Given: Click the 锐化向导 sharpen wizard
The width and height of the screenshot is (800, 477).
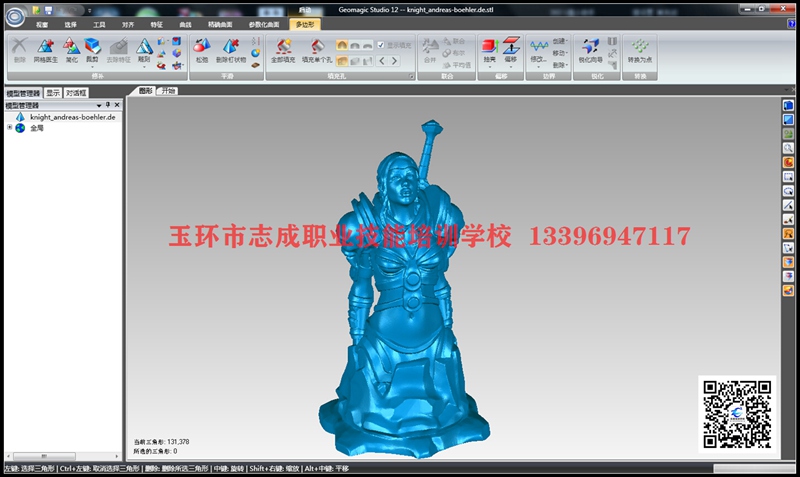Looking at the screenshot, I should coord(590,51).
